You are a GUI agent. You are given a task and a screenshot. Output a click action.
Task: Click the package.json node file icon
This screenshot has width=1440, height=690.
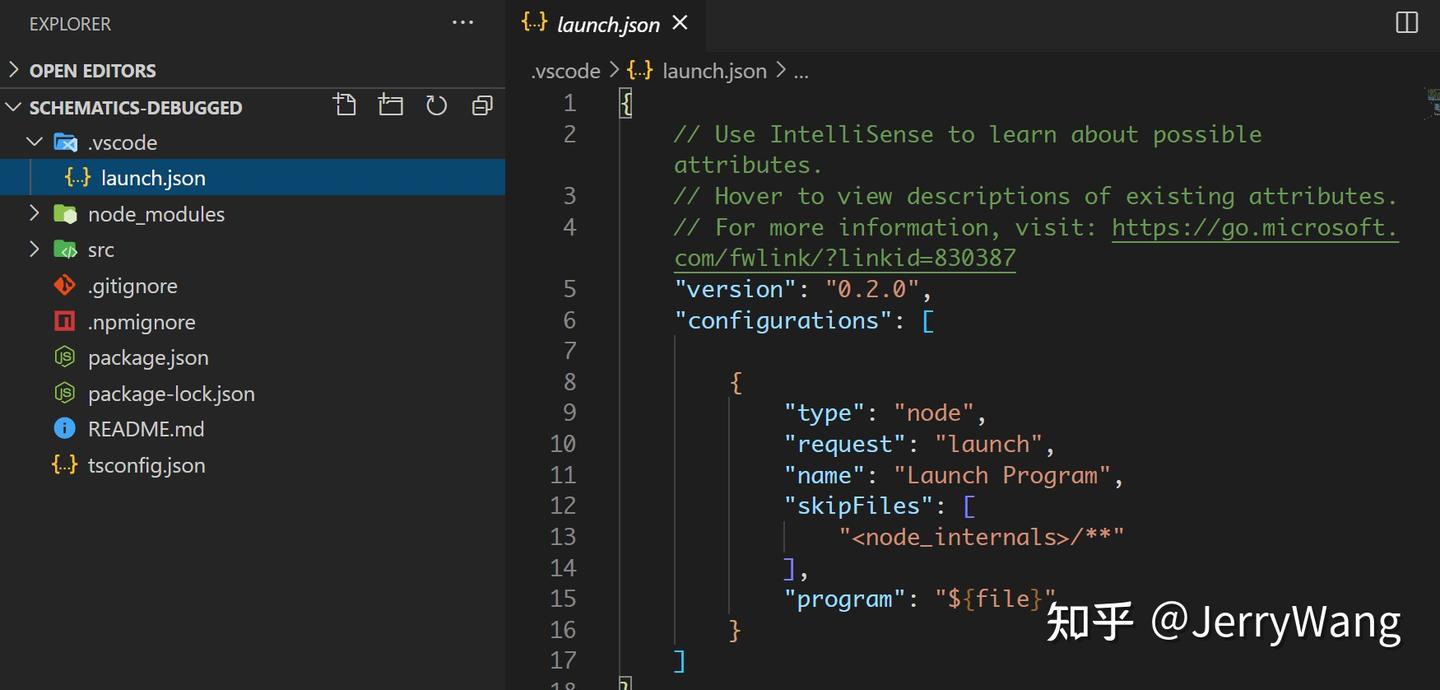[65, 357]
